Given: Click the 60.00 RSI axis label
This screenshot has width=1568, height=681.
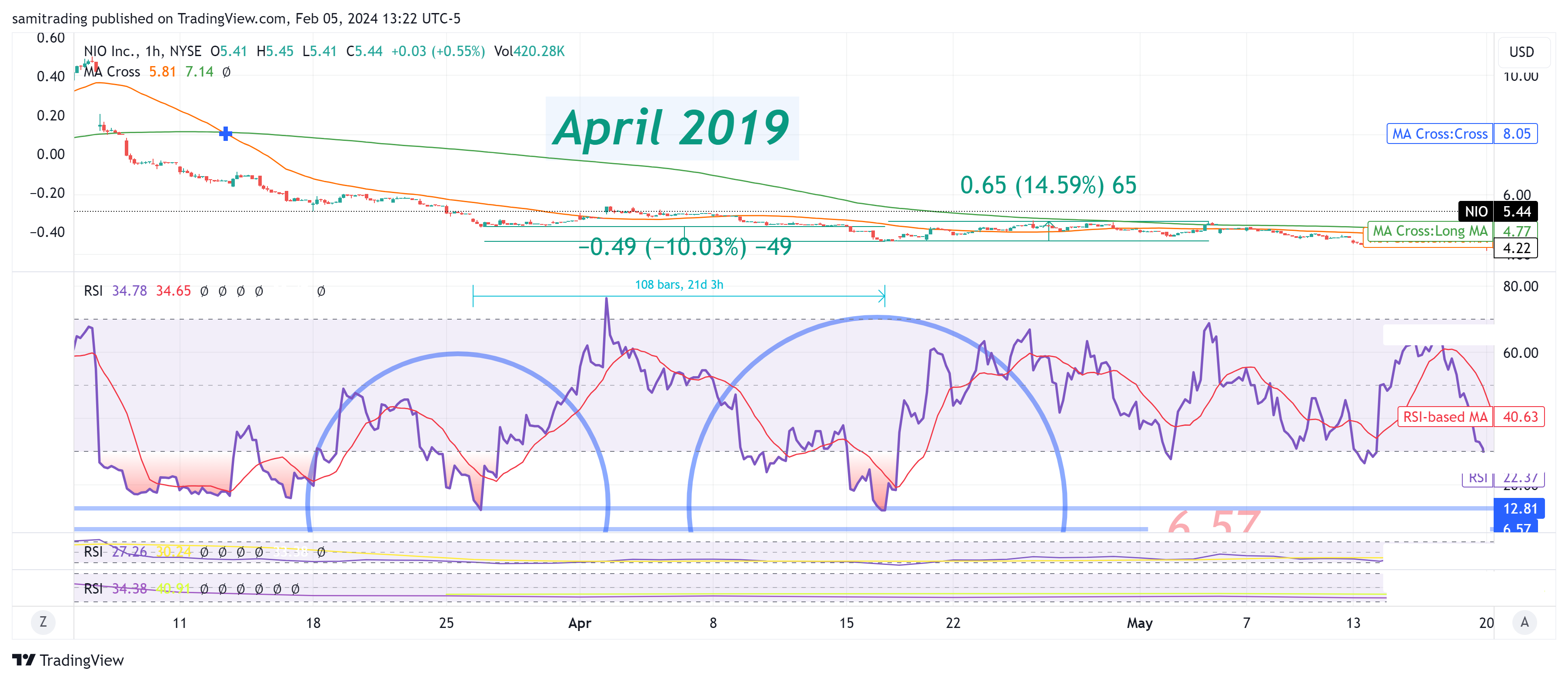Looking at the screenshot, I should (1520, 352).
